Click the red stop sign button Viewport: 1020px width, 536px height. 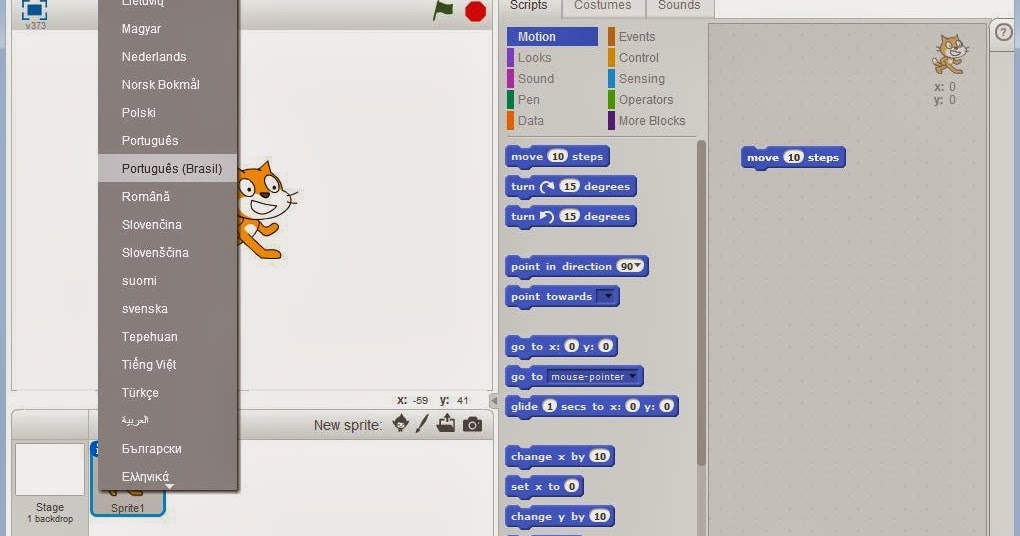pos(476,12)
